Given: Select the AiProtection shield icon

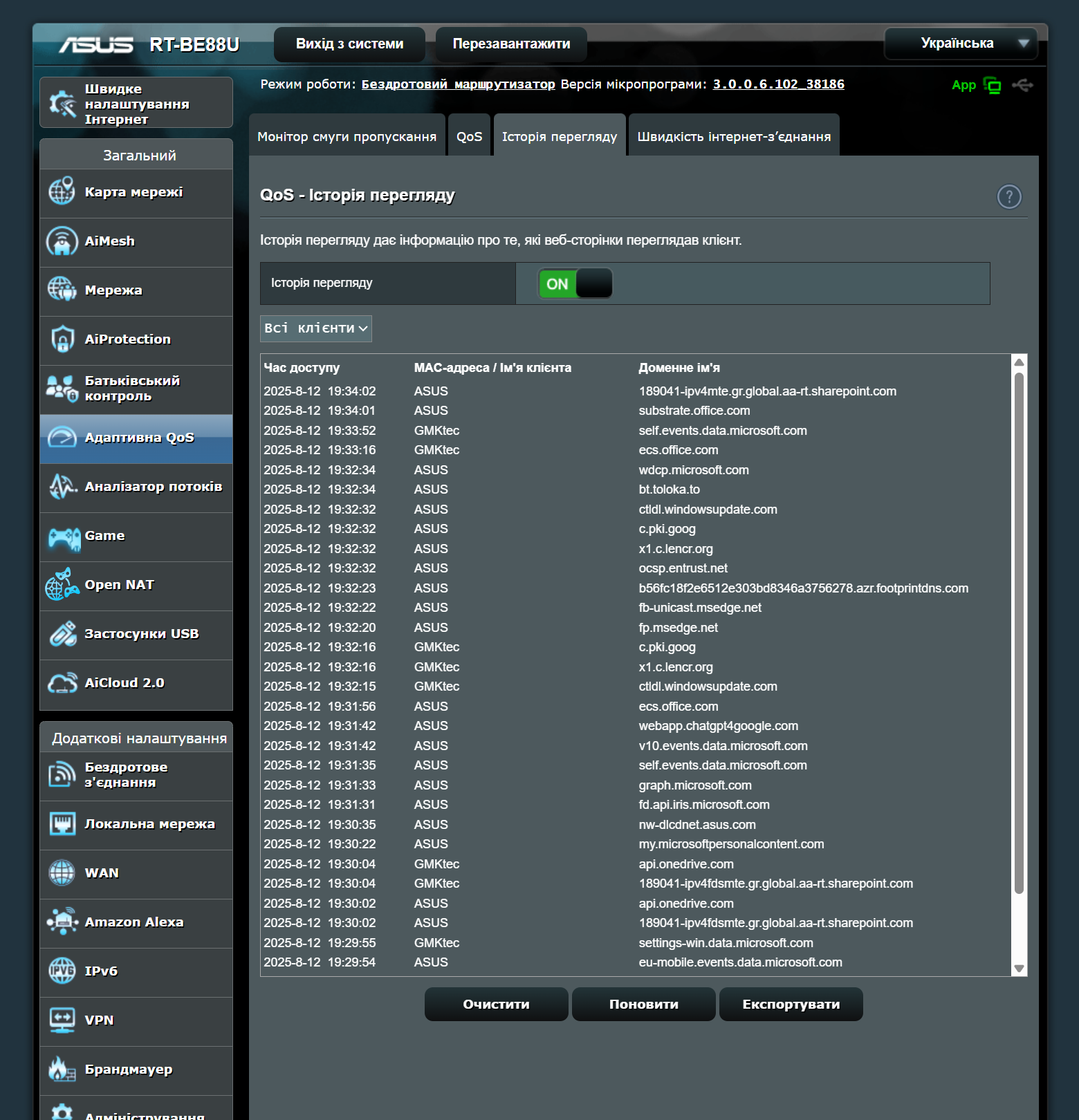Looking at the screenshot, I should (x=62, y=339).
